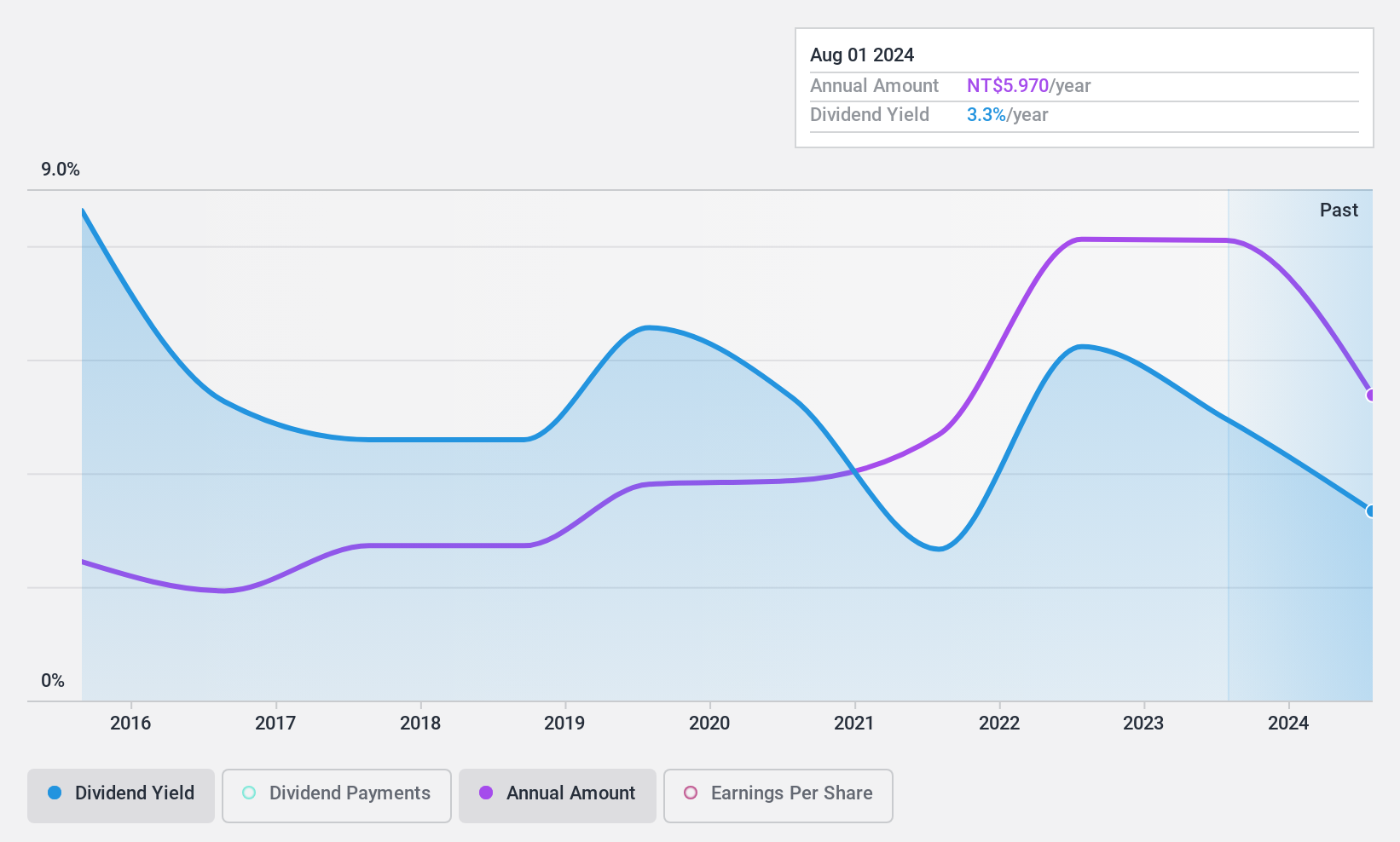Click the 2024 x-axis label
Viewport: 1400px width, 842px height.
tap(1288, 724)
